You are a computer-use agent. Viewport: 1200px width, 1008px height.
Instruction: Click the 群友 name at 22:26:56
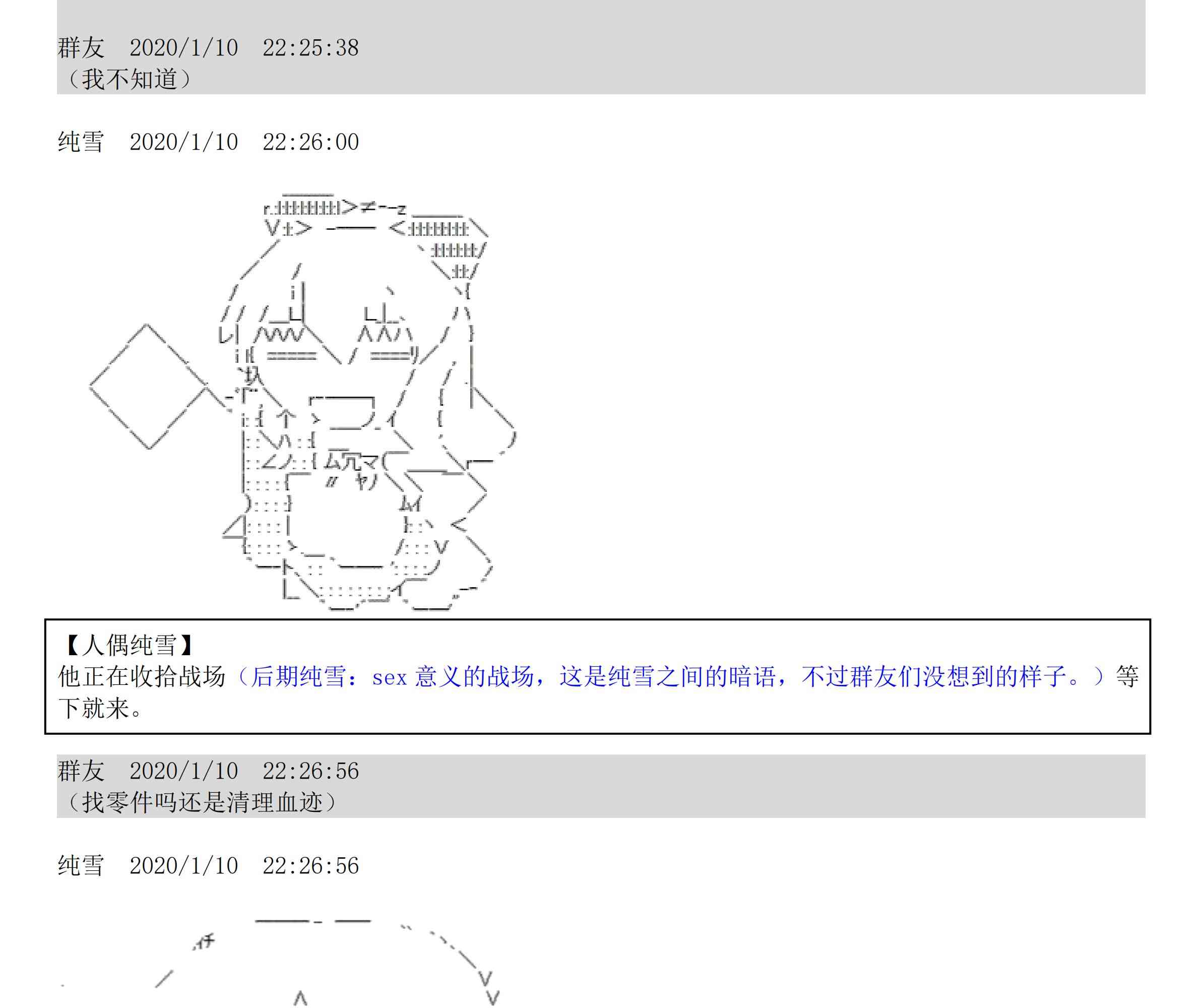click(81, 772)
